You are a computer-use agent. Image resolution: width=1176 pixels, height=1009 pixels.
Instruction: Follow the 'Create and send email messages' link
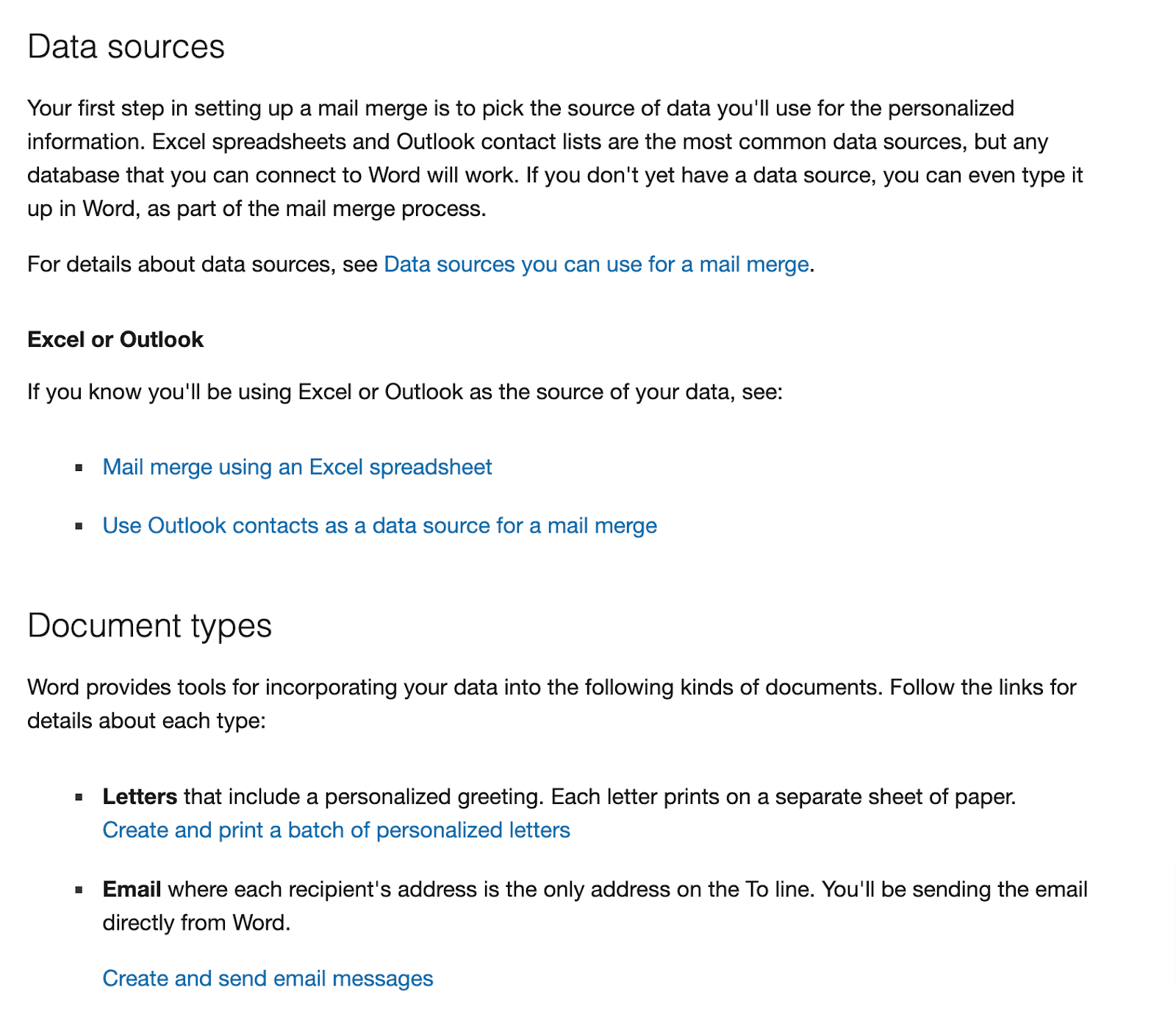(x=268, y=979)
